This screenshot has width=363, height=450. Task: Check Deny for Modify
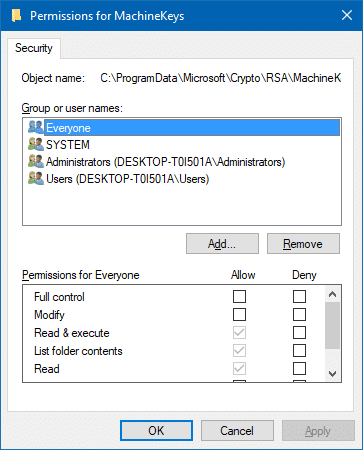tap(299, 314)
